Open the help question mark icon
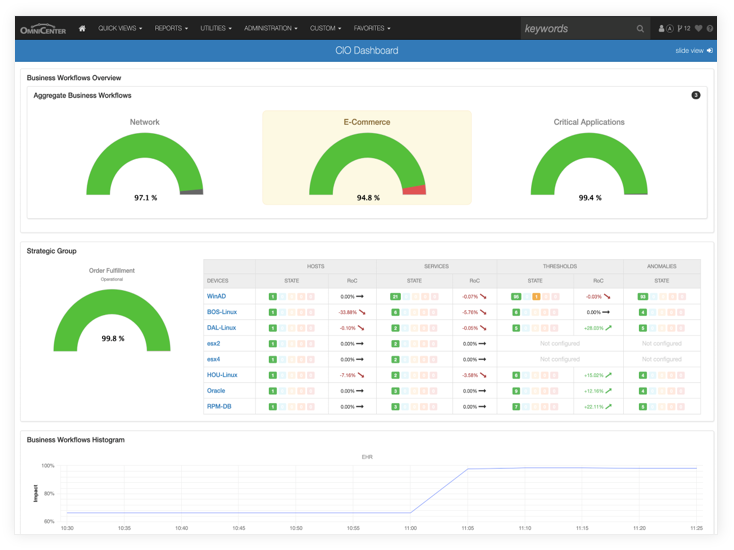 tap(710, 29)
